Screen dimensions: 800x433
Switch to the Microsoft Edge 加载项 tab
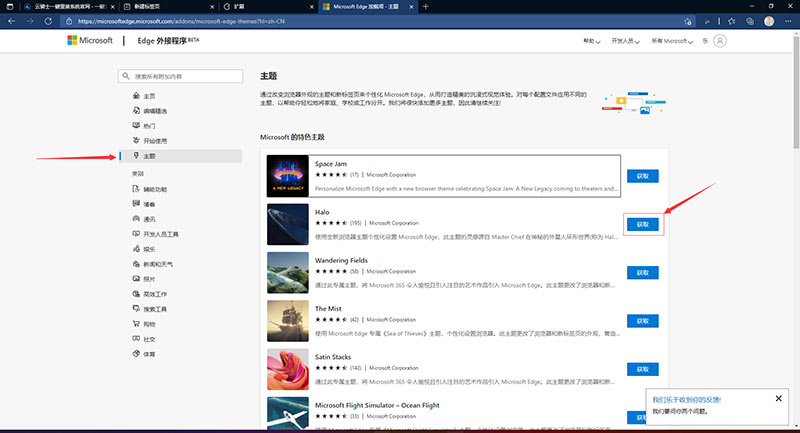tap(367, 7)
